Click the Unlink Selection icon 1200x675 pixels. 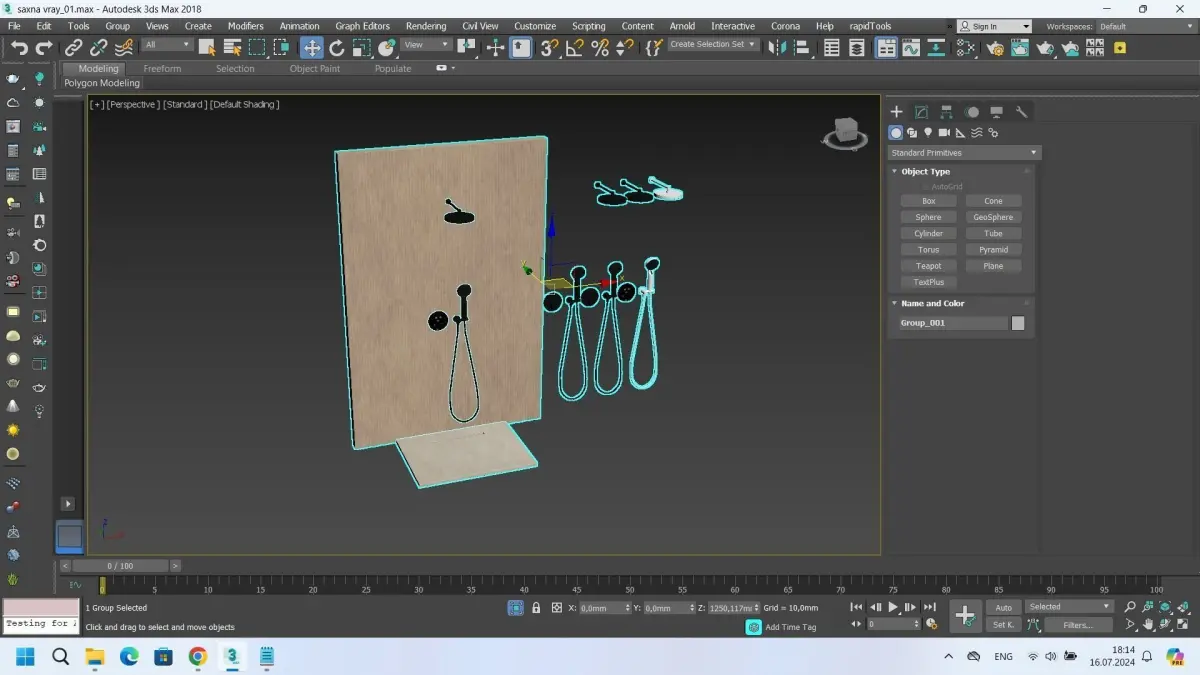click(99, 47)
